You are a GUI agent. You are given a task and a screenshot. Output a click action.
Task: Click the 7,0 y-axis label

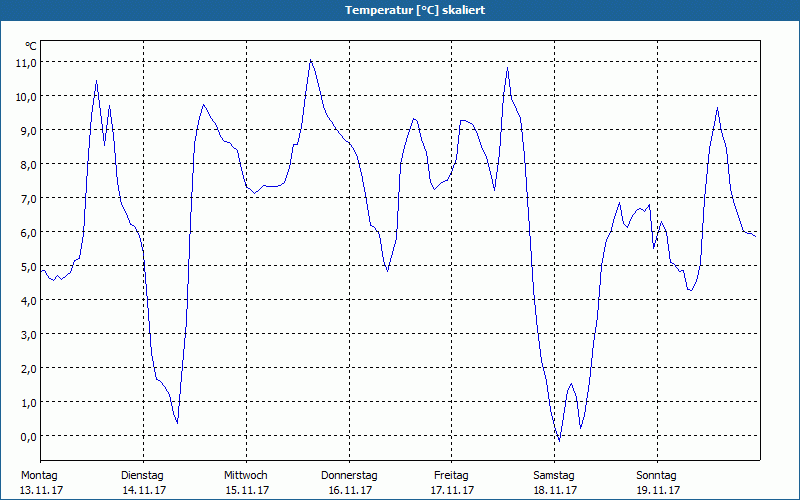(28, 198)
